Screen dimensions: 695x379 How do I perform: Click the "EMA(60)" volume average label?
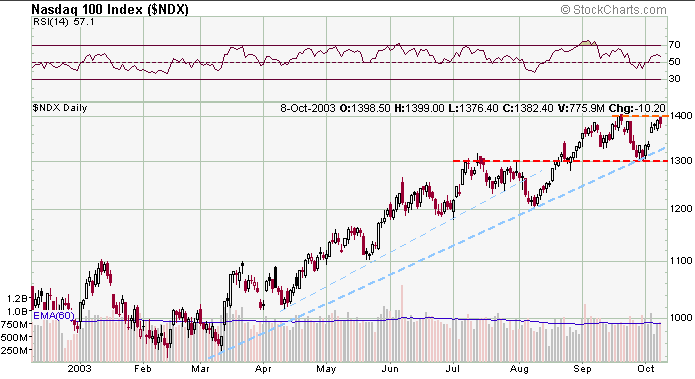pos(54,316)
